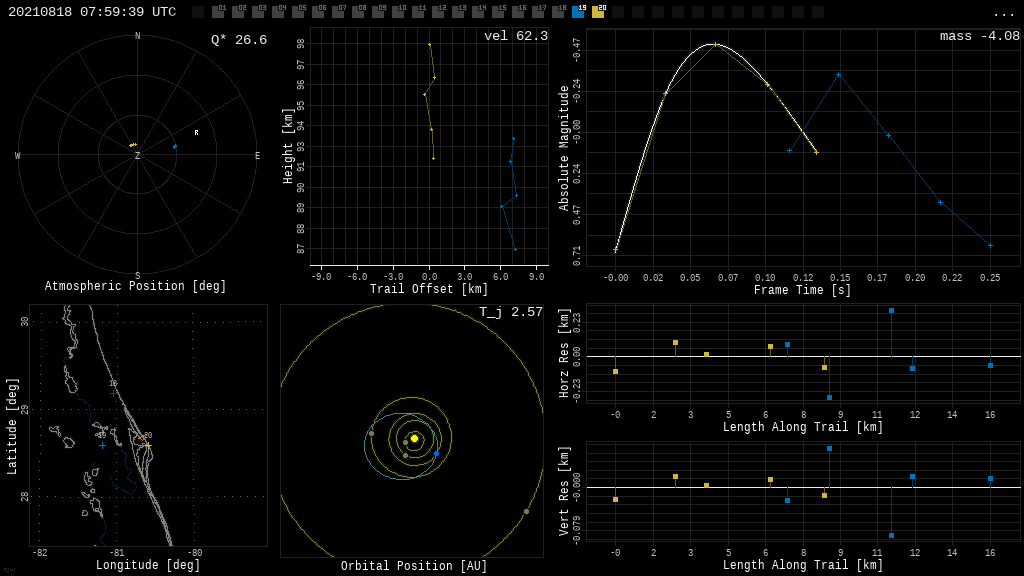Click the R label in polar plot
Screen dimensions: 1024x576
tap(196, 133)
